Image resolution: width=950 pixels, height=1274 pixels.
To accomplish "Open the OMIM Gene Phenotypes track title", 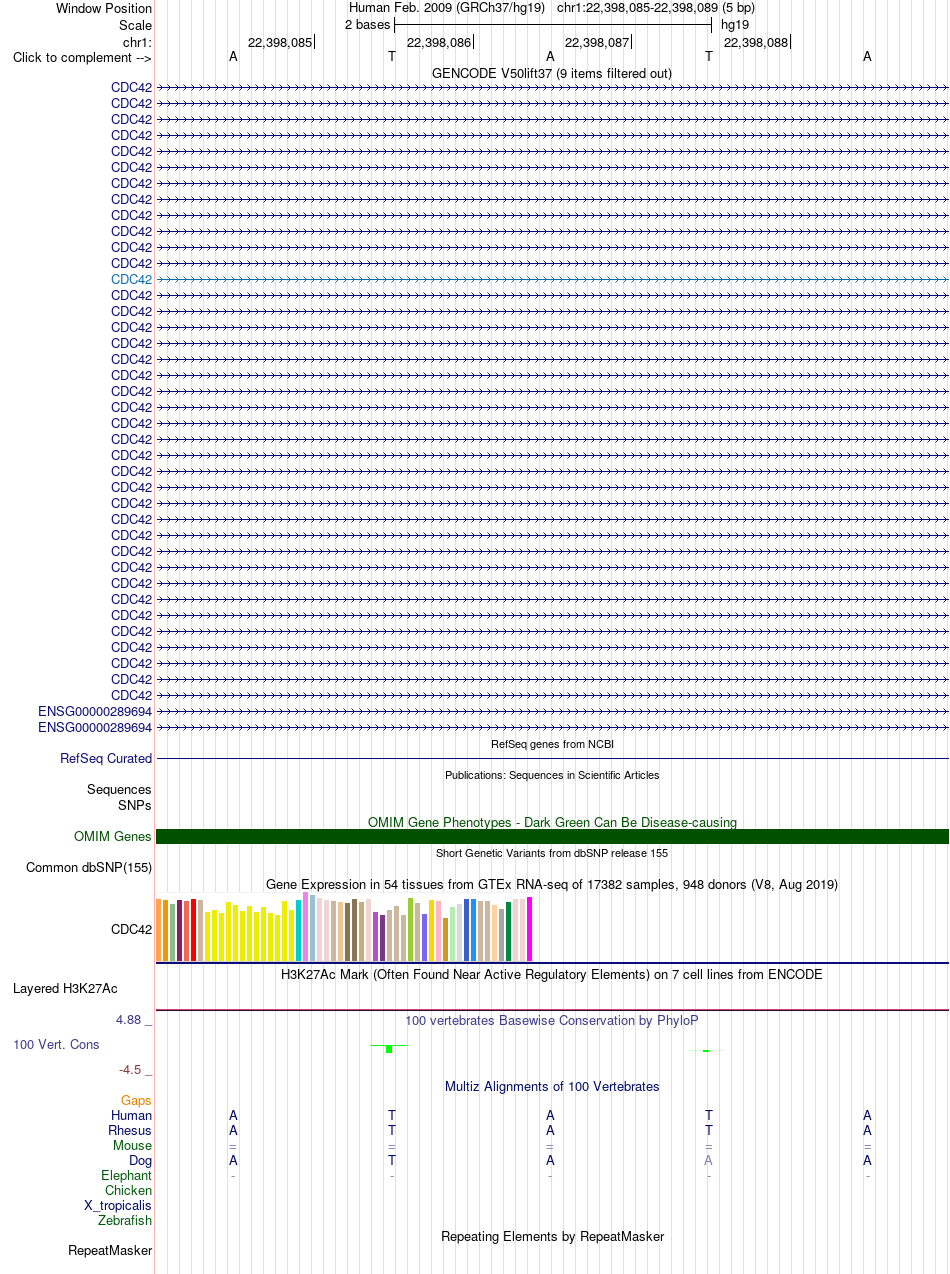I will coord(552,822).
